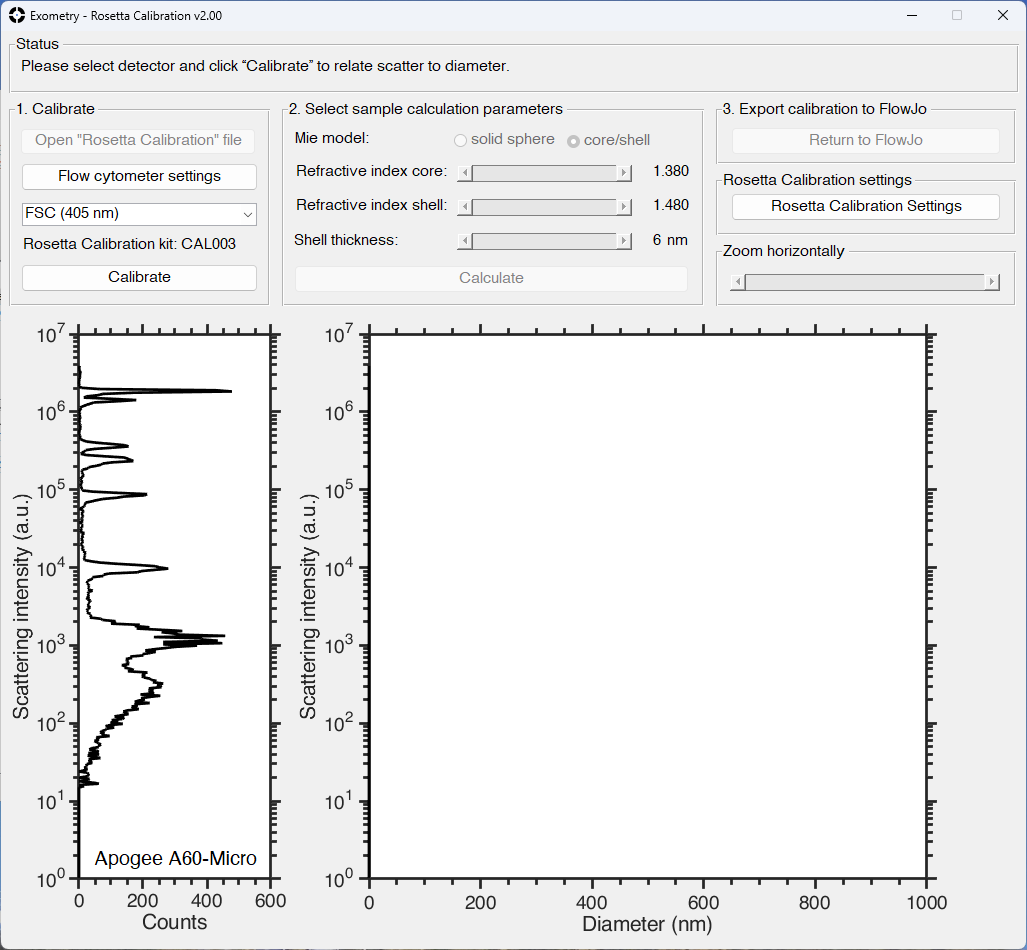Open Flow cytometer settings

pos(139,176)
